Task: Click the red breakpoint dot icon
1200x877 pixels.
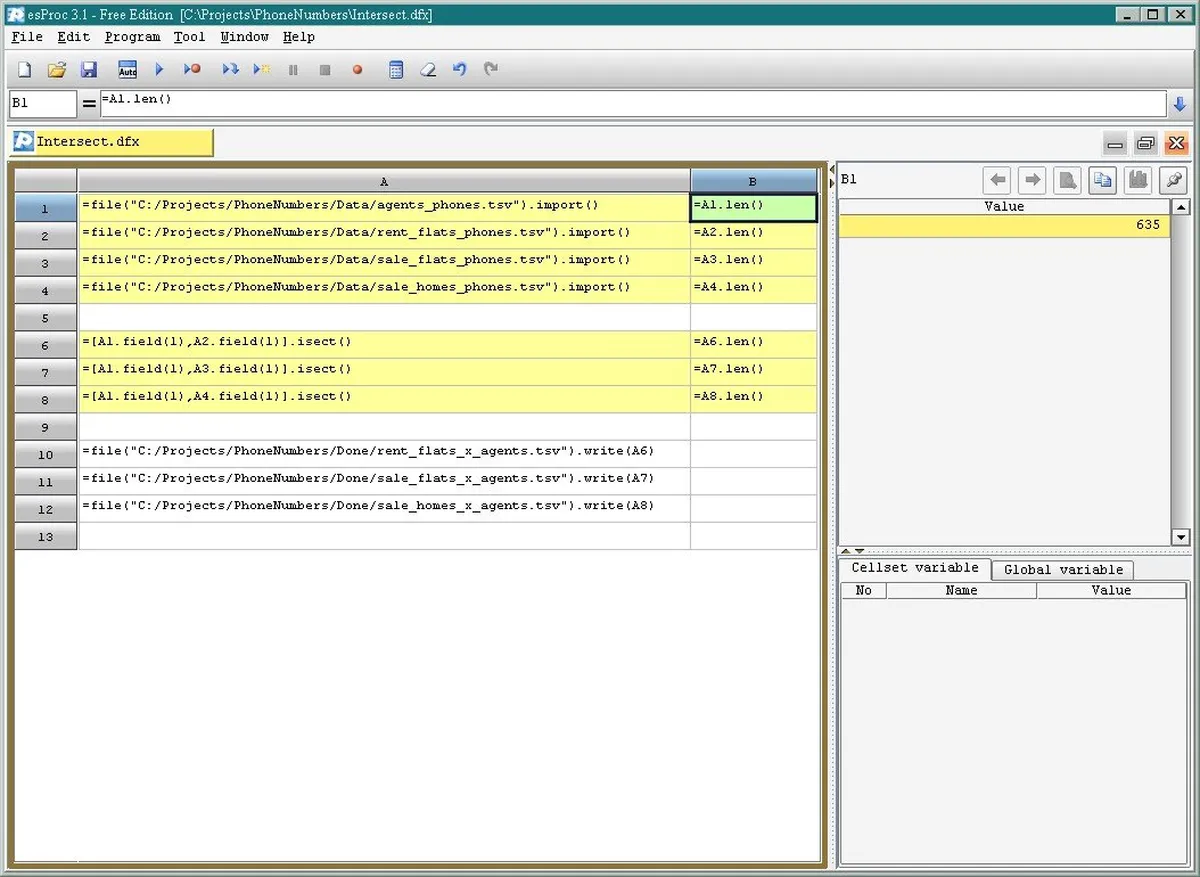Action: pyautogui.click(x=357, y=70)
